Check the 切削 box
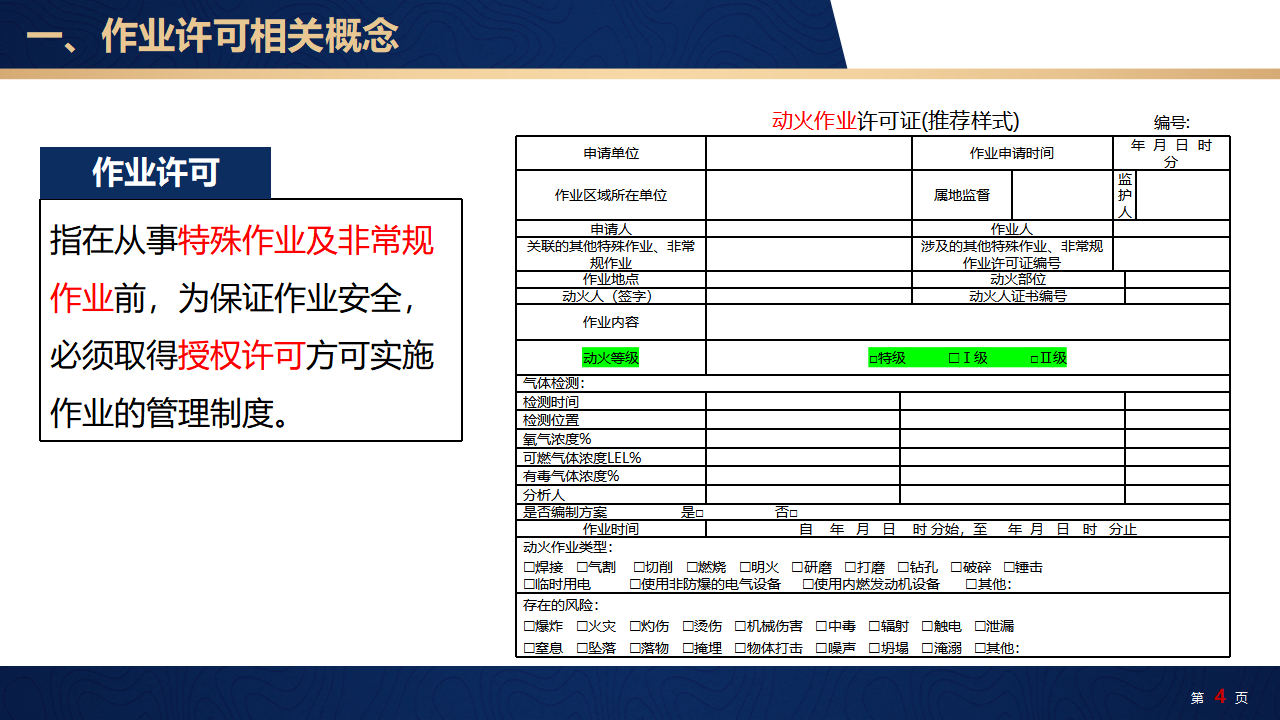 tap(639, 568)
